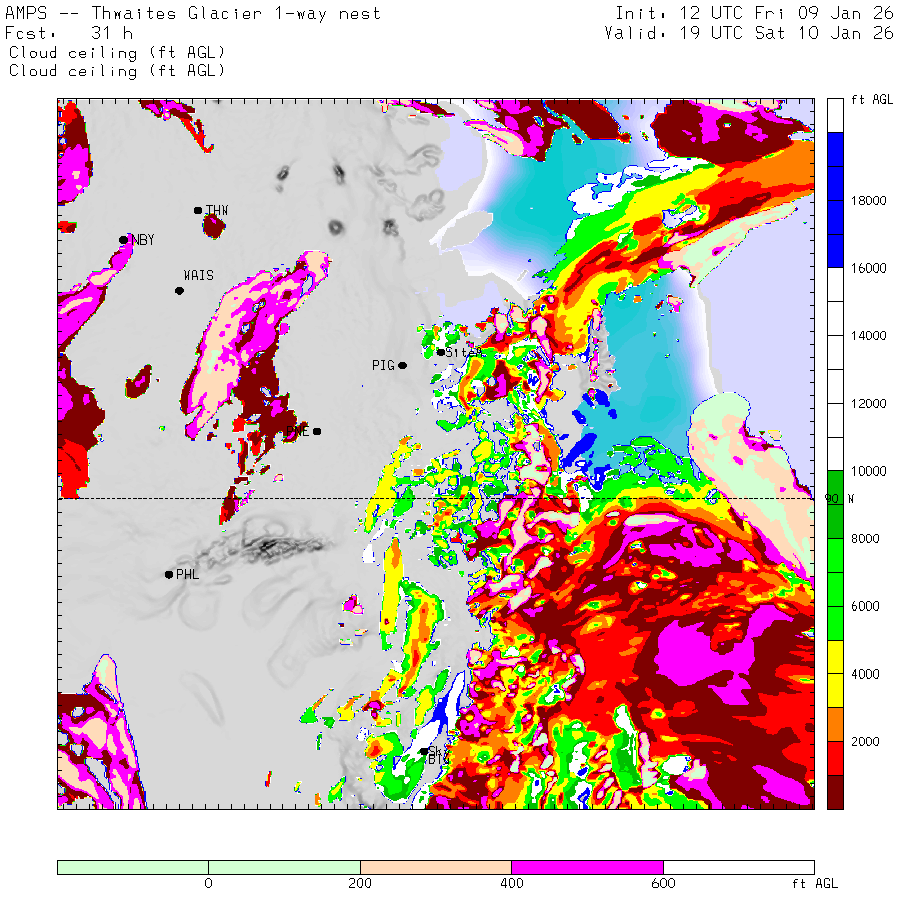This screenshot has height=900, width=900.
Task: Select the NBY station marker
Action: coord(124,240)
